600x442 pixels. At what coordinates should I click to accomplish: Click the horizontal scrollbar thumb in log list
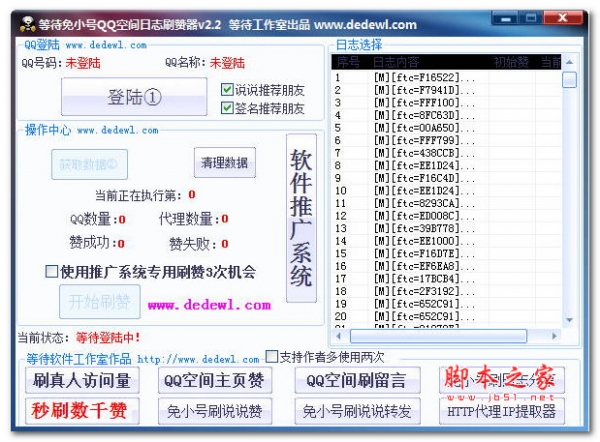438,336
